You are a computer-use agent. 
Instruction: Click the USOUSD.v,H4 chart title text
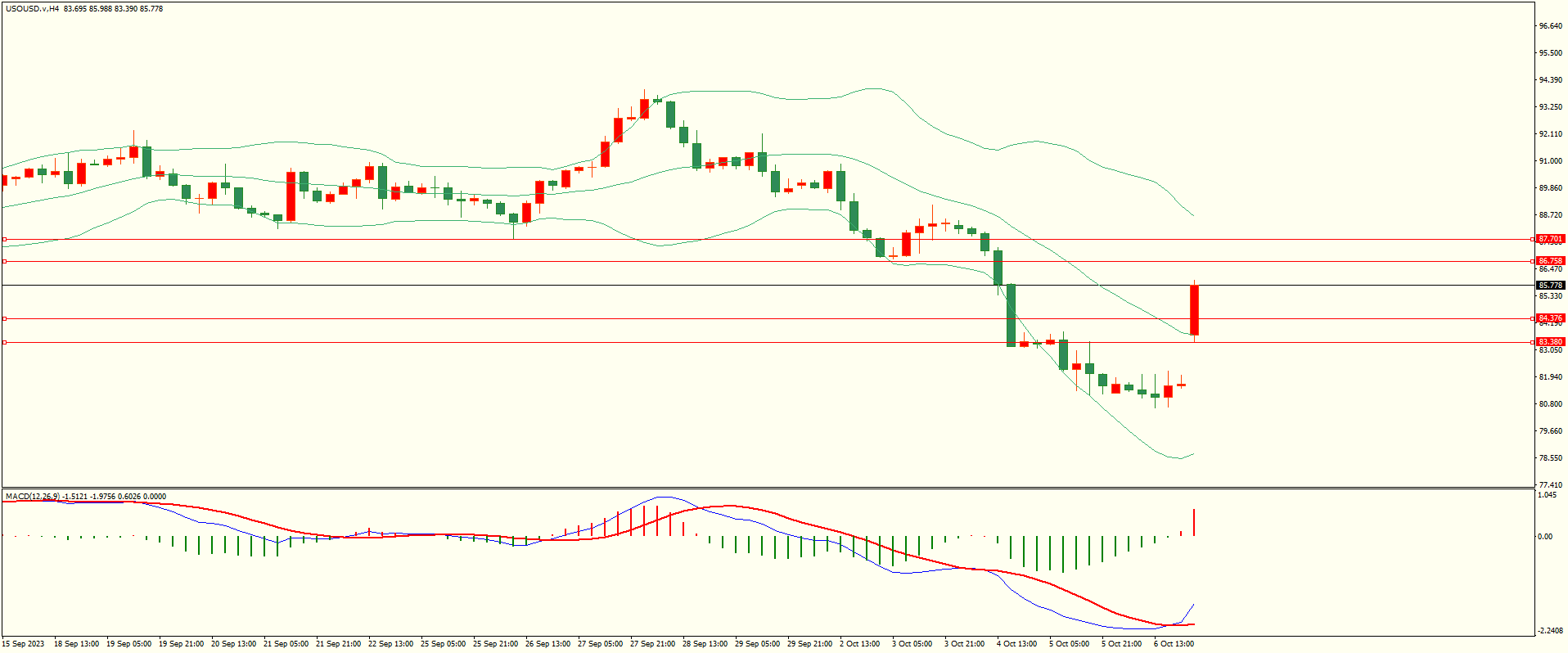point(33,9)
